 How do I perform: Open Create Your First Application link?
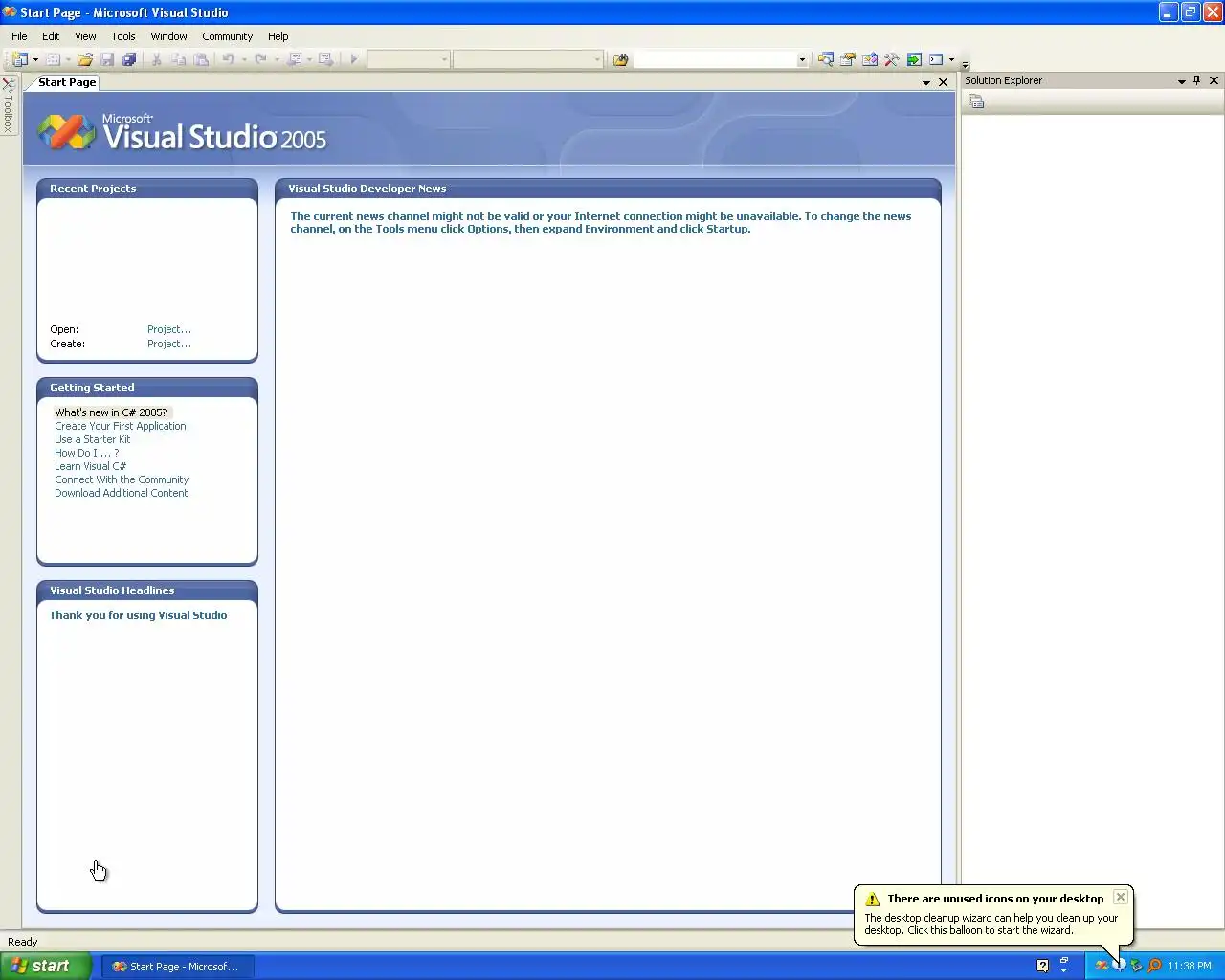pos(121,426)
